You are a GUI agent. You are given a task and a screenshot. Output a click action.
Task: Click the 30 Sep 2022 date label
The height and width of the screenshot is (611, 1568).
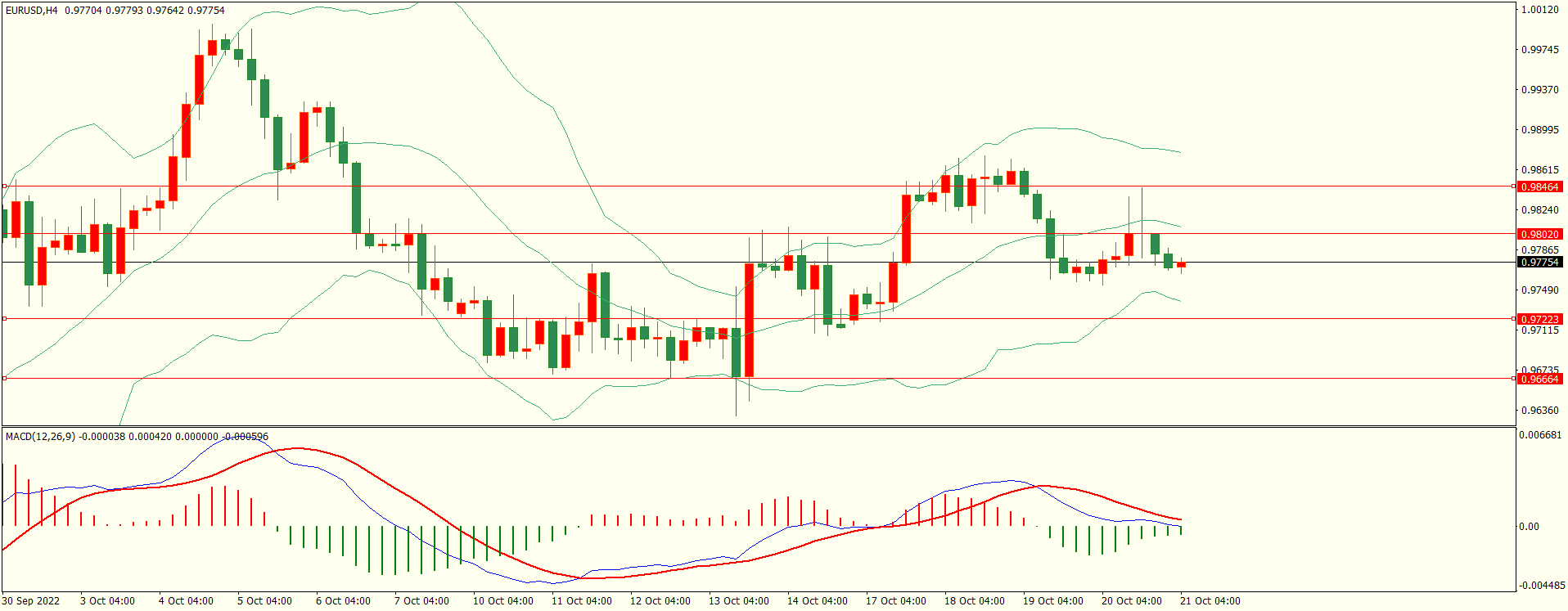tap(31, 601)
